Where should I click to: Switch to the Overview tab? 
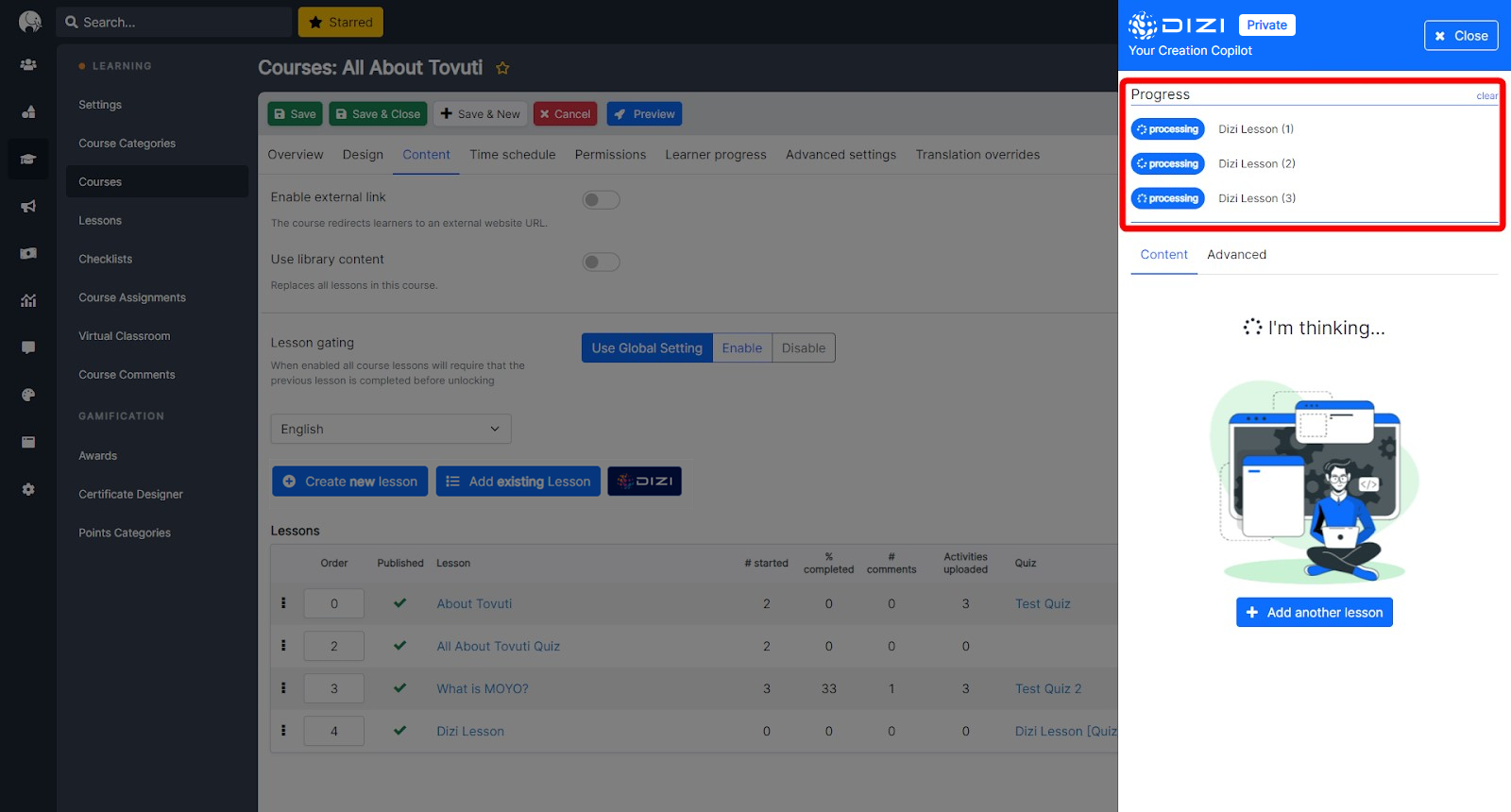[296, 155]
